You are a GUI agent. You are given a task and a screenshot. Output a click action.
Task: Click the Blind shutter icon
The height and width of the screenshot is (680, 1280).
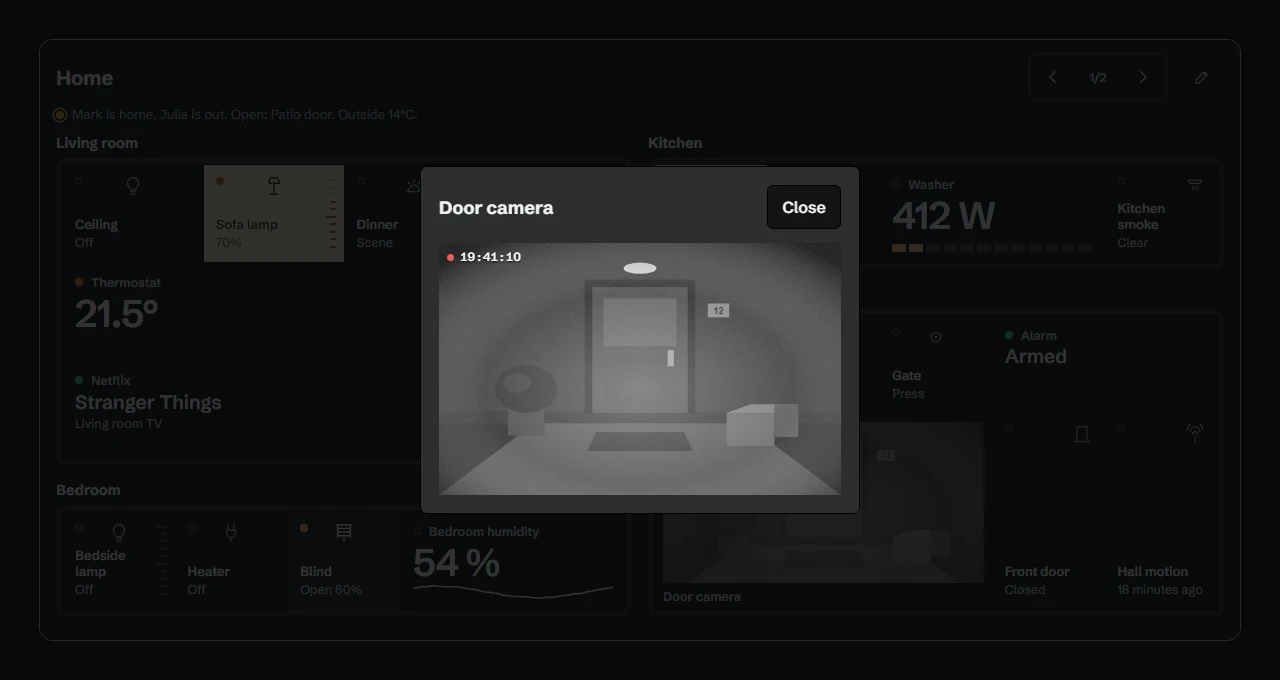click(344, 533)
